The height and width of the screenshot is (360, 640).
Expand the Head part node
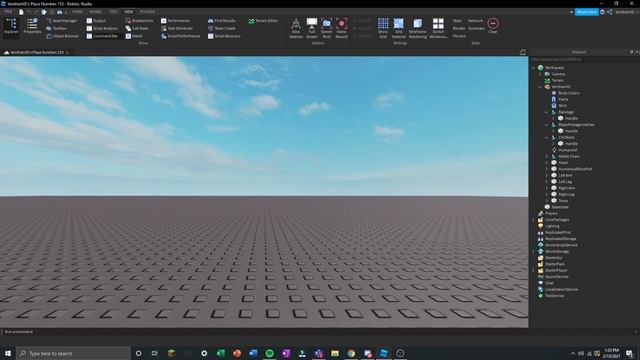click(x=547, y=162)
